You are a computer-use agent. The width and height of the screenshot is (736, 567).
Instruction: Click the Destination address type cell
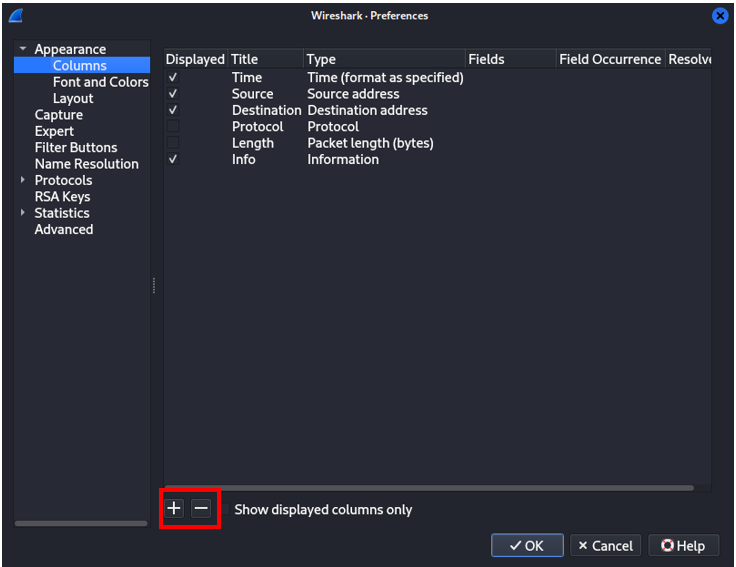tap(367, 110)
